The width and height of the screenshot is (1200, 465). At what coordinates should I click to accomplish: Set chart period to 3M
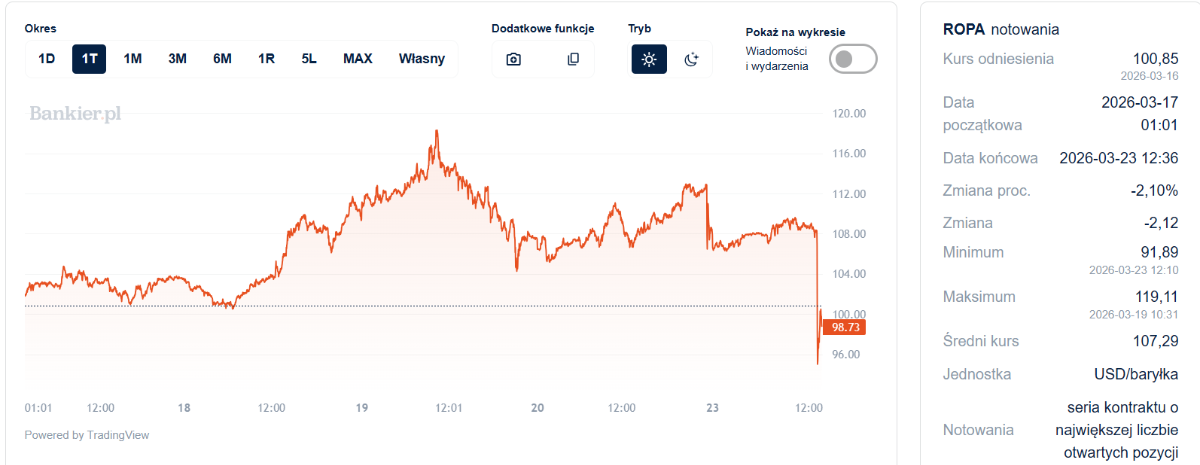(x=177, y=59)
